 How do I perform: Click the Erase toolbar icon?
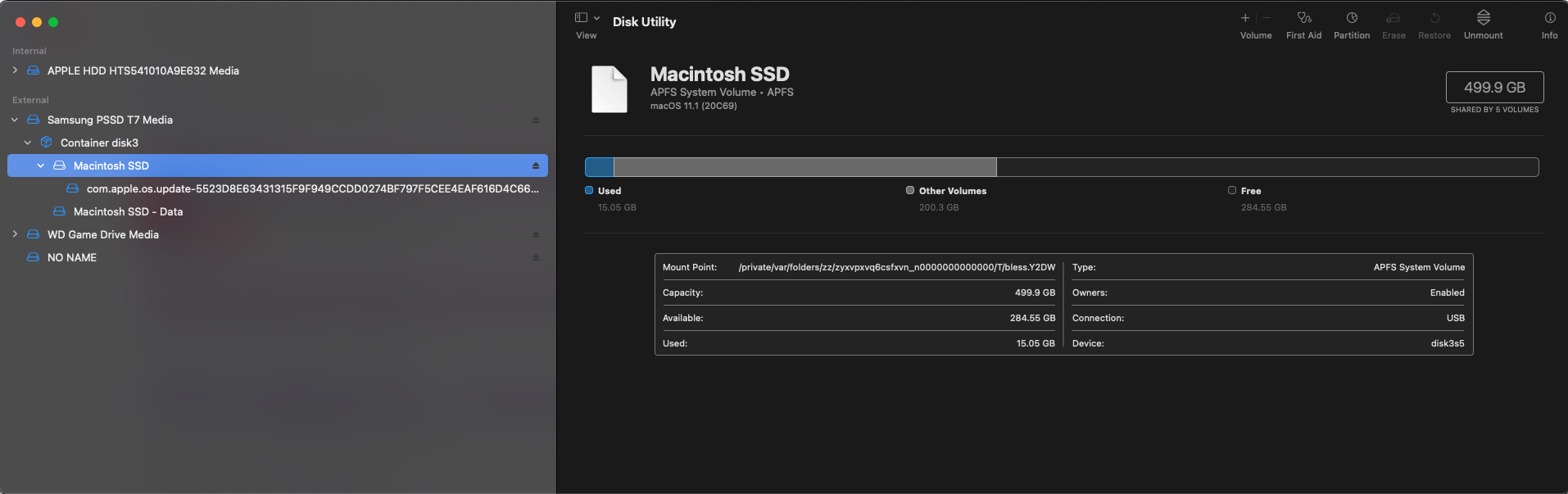1394,18
